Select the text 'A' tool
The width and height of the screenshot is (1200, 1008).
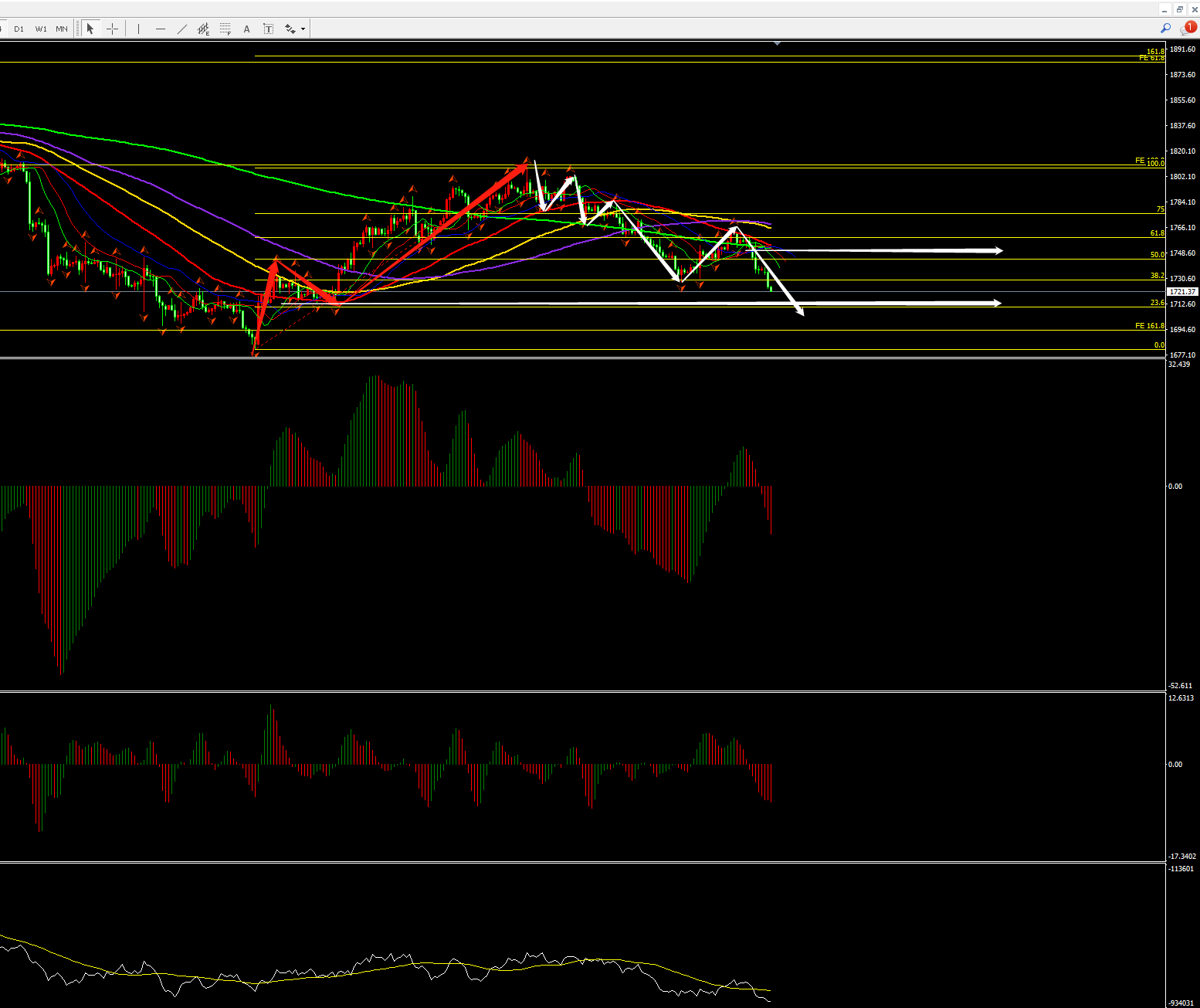pyautogui.click(x=247, y=29)
